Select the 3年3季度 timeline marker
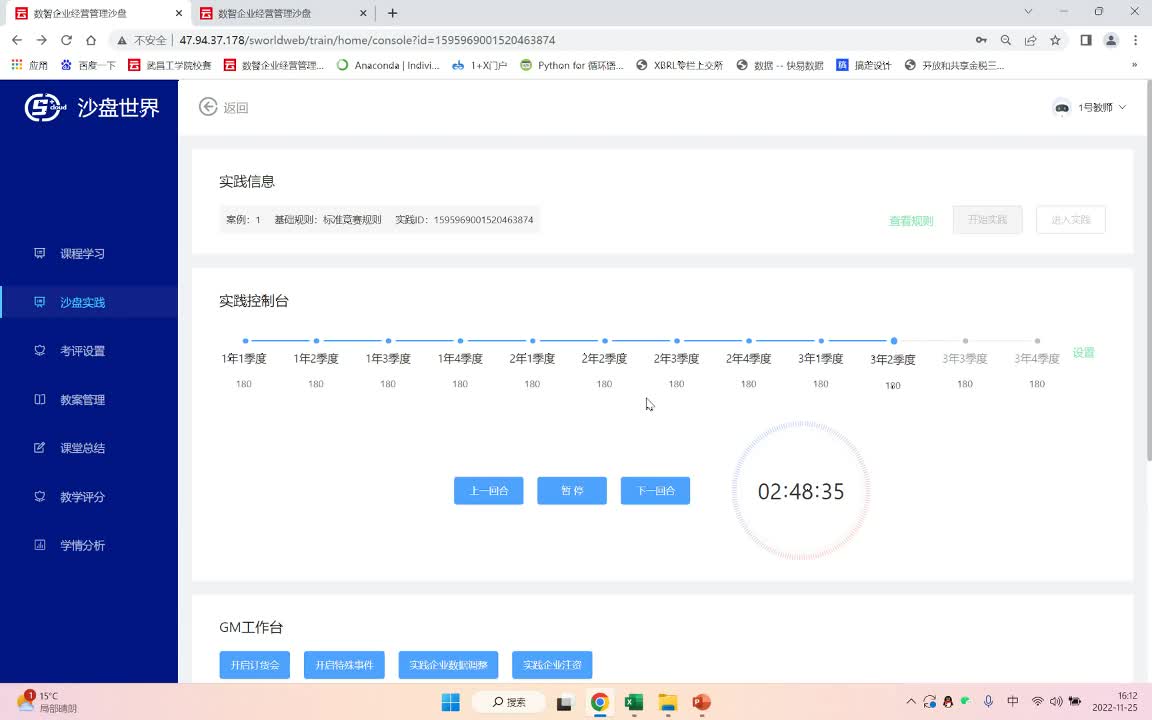Viewport: 1152px width, 720px height. [x=965, y=341]
